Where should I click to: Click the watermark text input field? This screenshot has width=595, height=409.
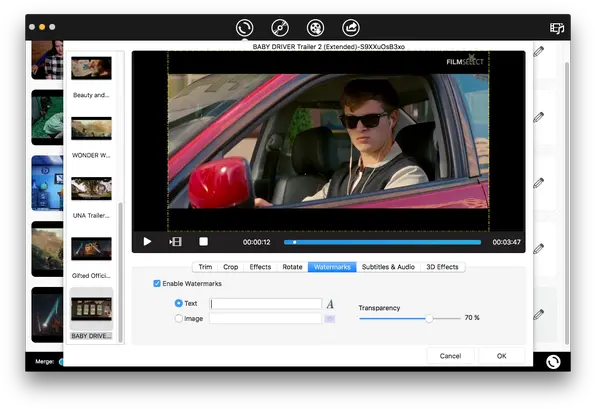click(x=266, y=304)
